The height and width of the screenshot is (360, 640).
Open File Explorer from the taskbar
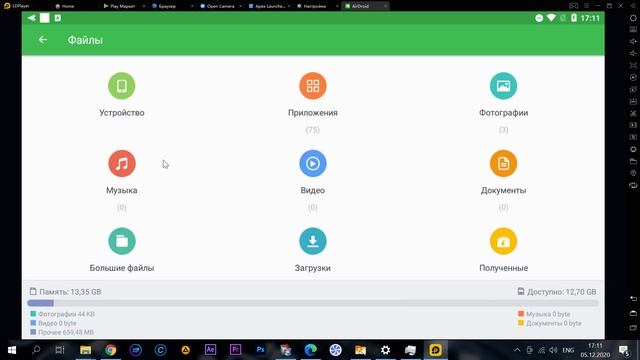(x=85, y=350)
